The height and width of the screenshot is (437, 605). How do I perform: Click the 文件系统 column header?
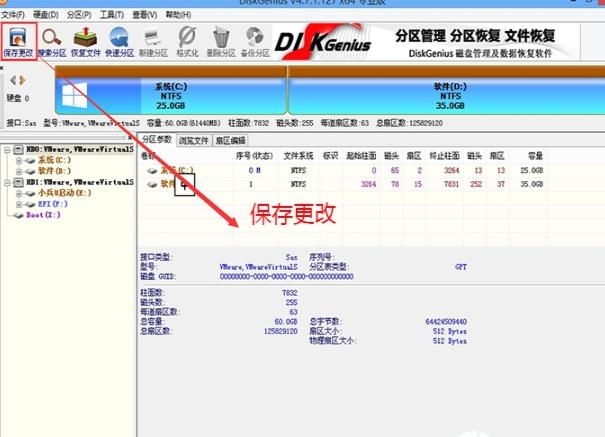tap(299, 156)
